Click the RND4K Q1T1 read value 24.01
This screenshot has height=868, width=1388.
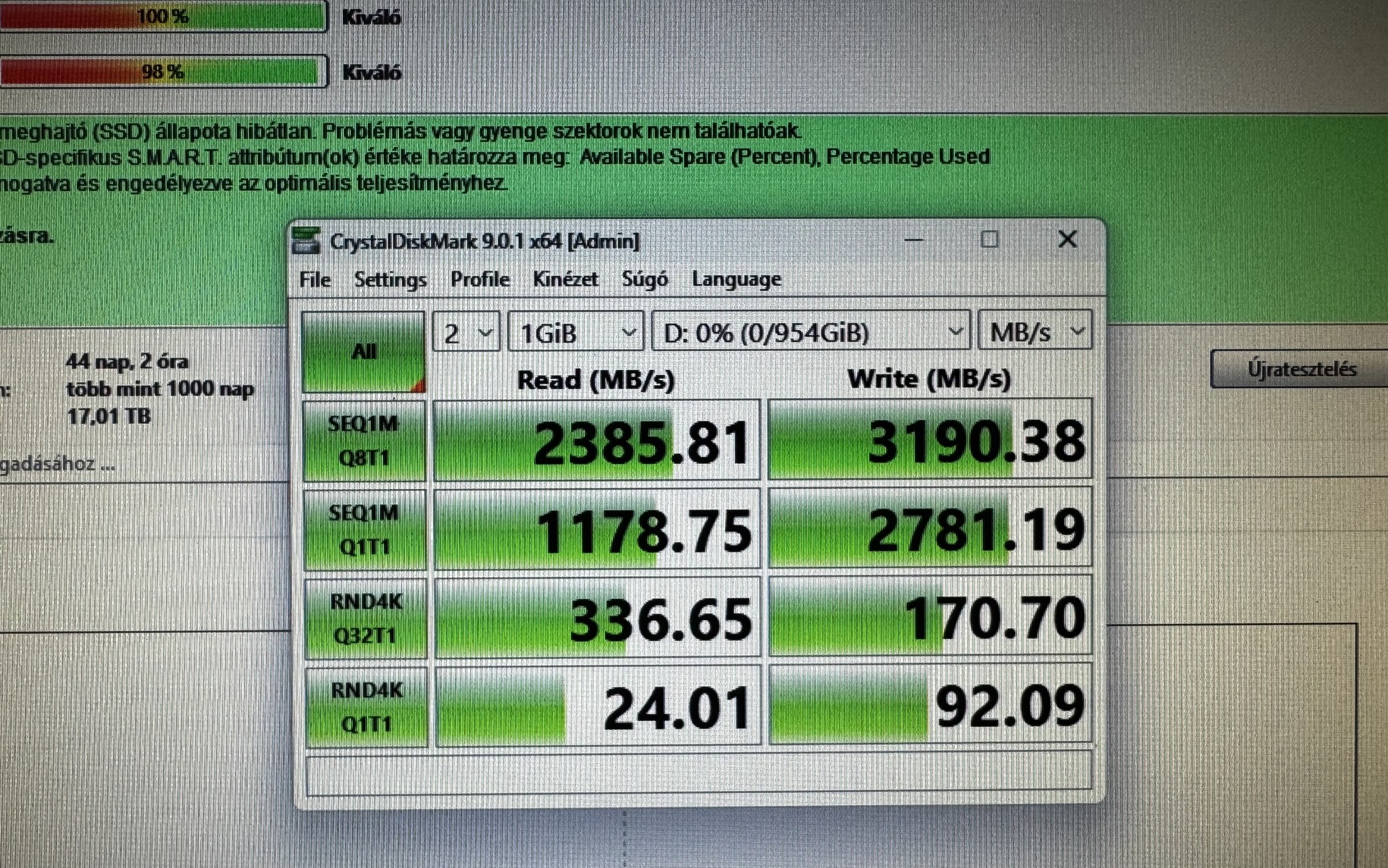(x=598, y=707)
